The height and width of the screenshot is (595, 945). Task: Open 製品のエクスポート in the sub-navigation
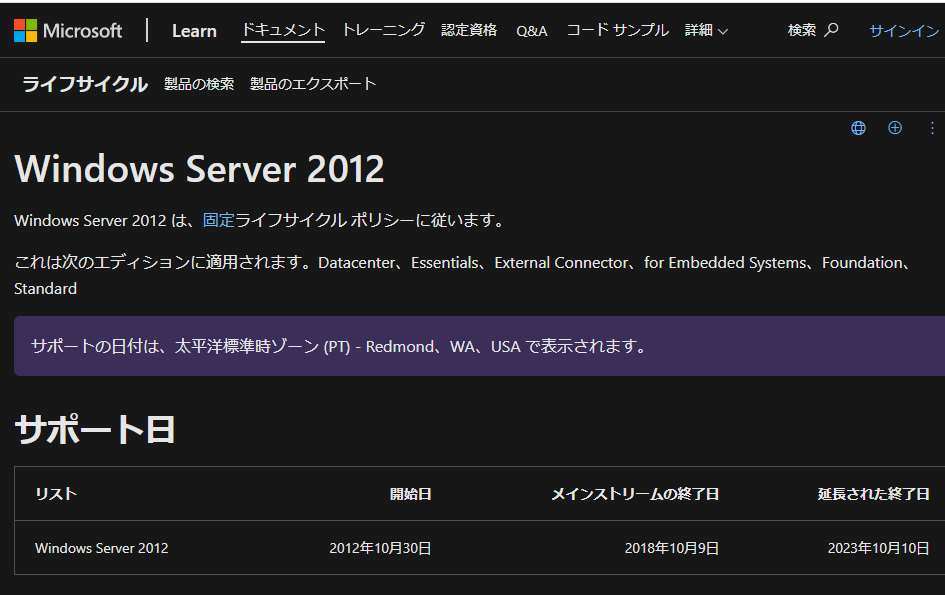[x=313, y=84]
